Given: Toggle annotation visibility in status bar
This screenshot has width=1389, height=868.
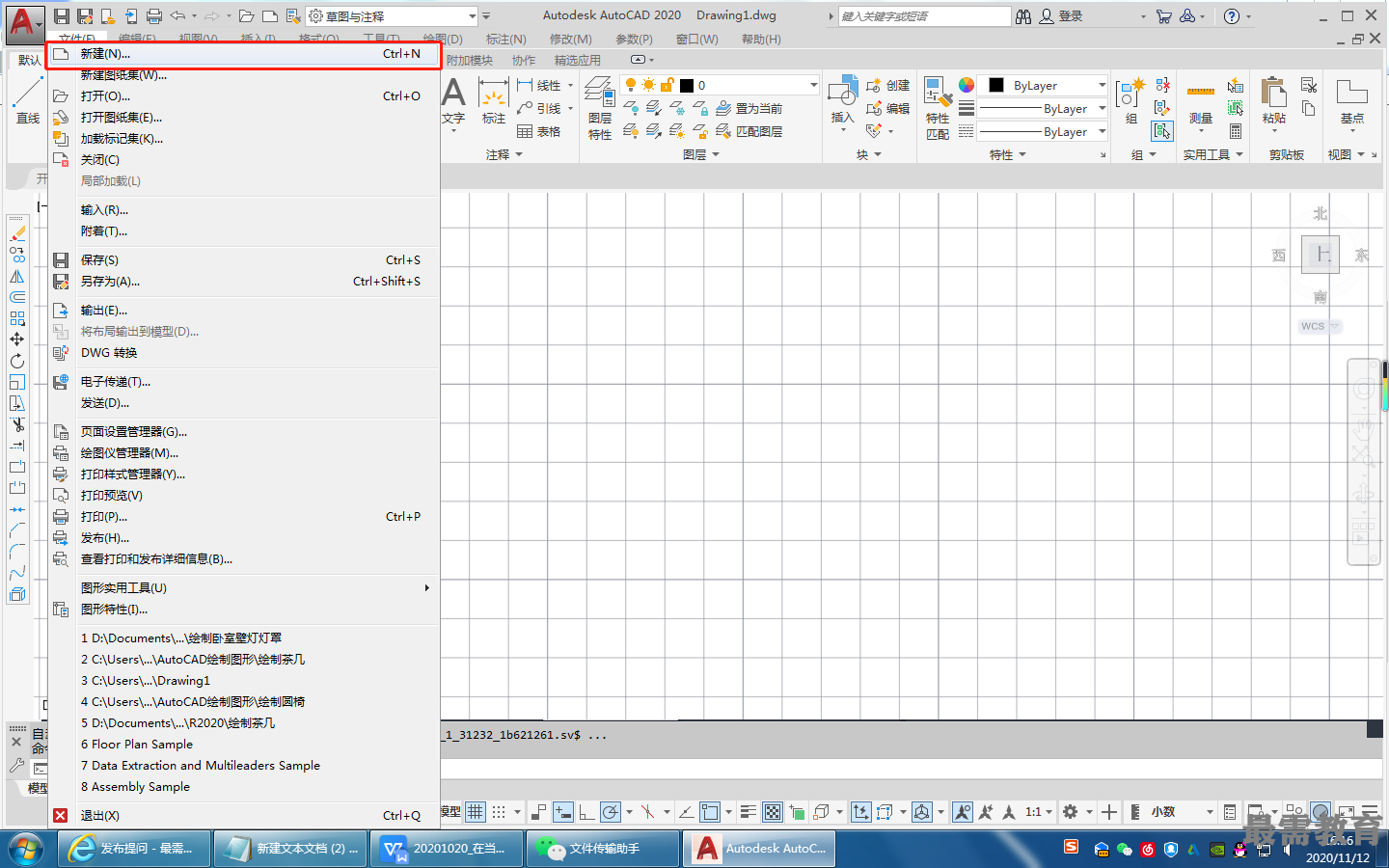Looking at the screenshot, I should point(963,812).
